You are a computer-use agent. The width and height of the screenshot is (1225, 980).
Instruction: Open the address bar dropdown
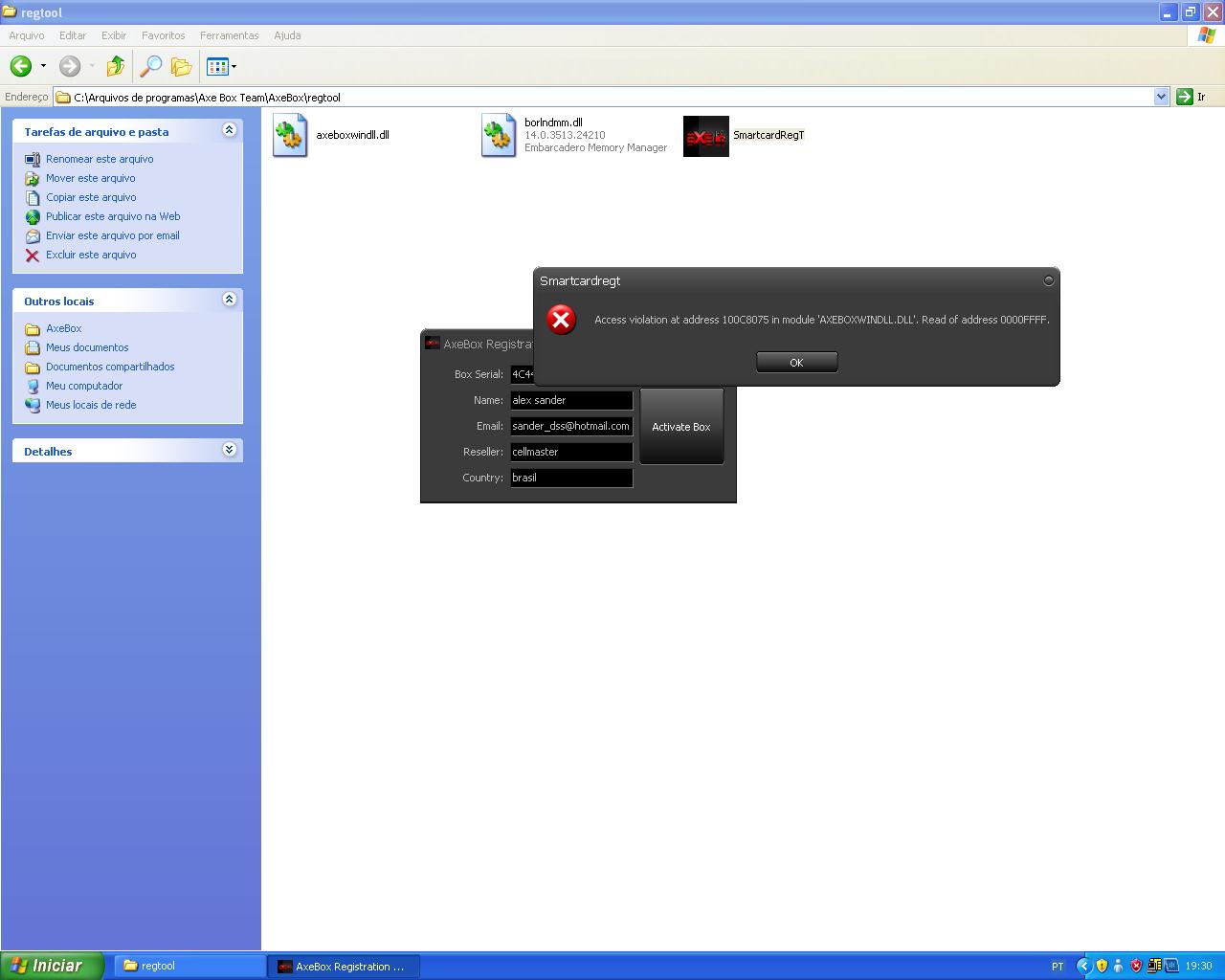click(x=1161, y=97)
